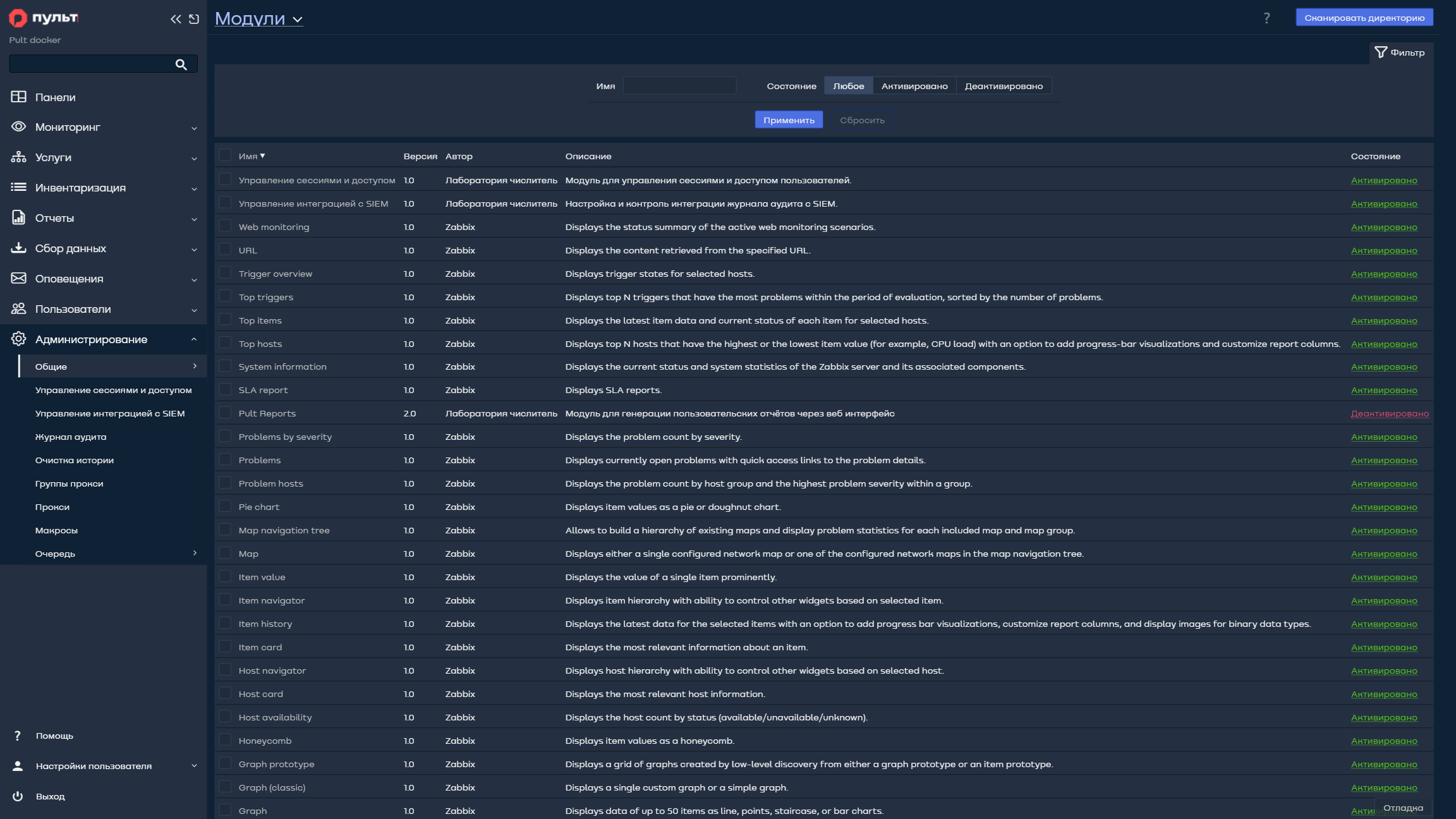1456x819 pixels.
Task: Open Управление интеграцией с SIEM sidebar item
Action: (110, 413)
